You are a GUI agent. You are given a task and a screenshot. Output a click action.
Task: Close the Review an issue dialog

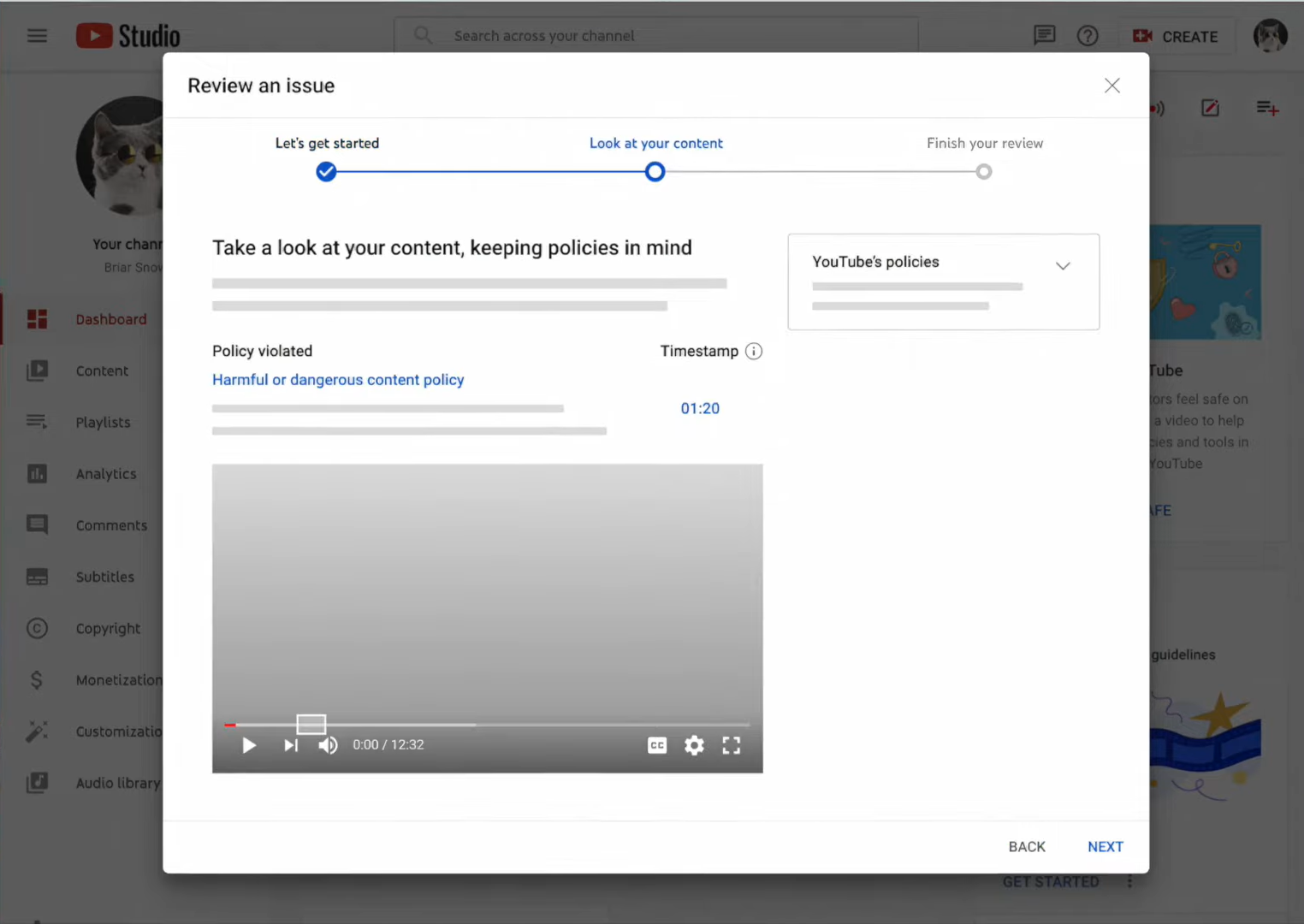(x=1111, y=86)
